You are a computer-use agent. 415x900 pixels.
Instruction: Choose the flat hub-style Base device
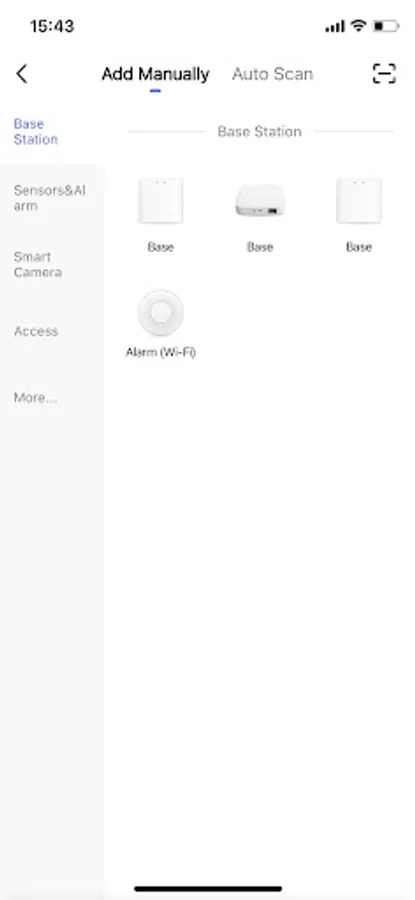260,201
